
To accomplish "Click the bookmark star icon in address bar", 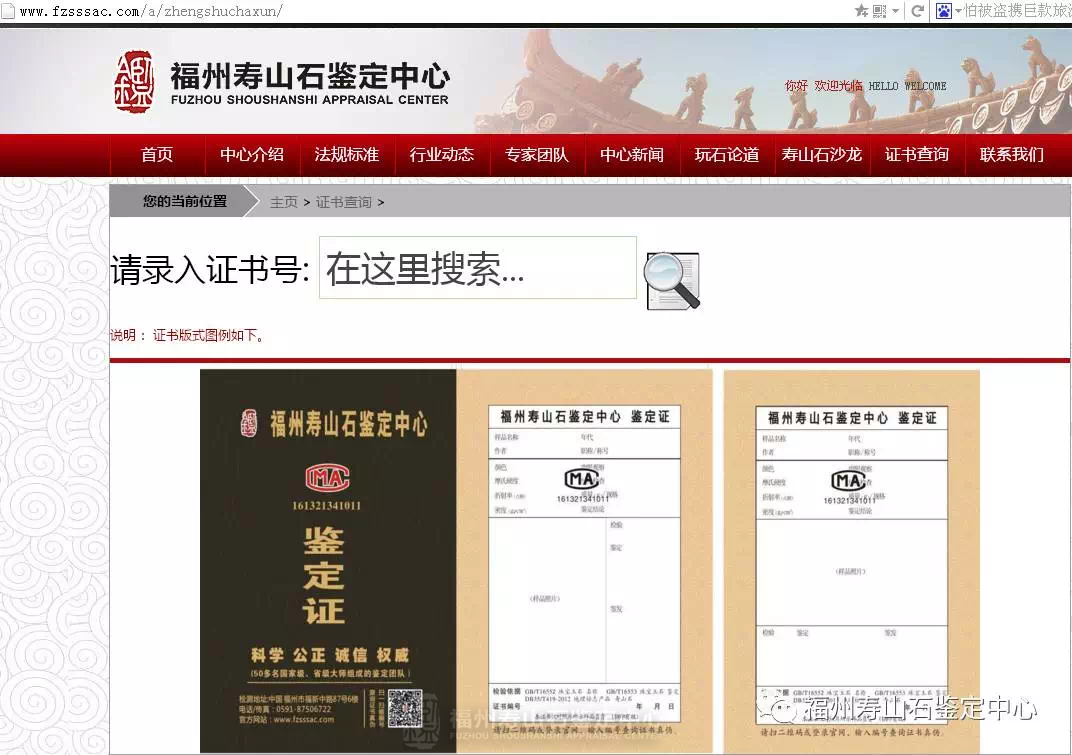I will pyautogui.click(x=861, y=11).
